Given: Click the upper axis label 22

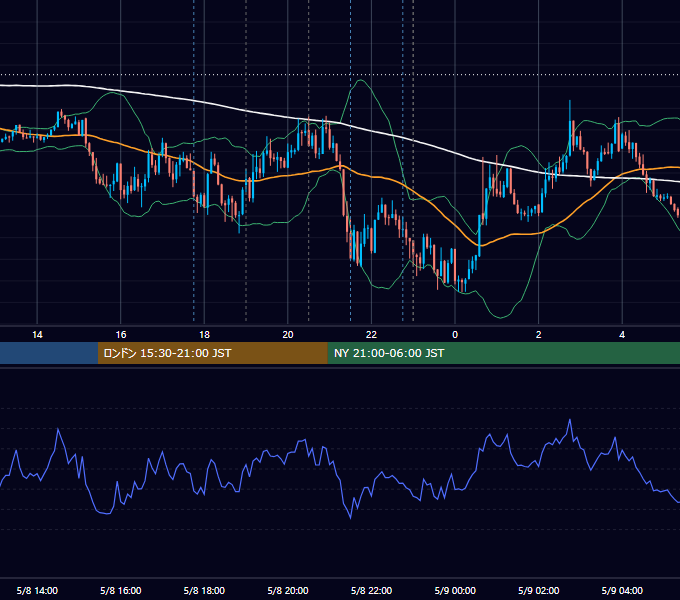Looking at the screenshot, I should (x=371, y=335).
